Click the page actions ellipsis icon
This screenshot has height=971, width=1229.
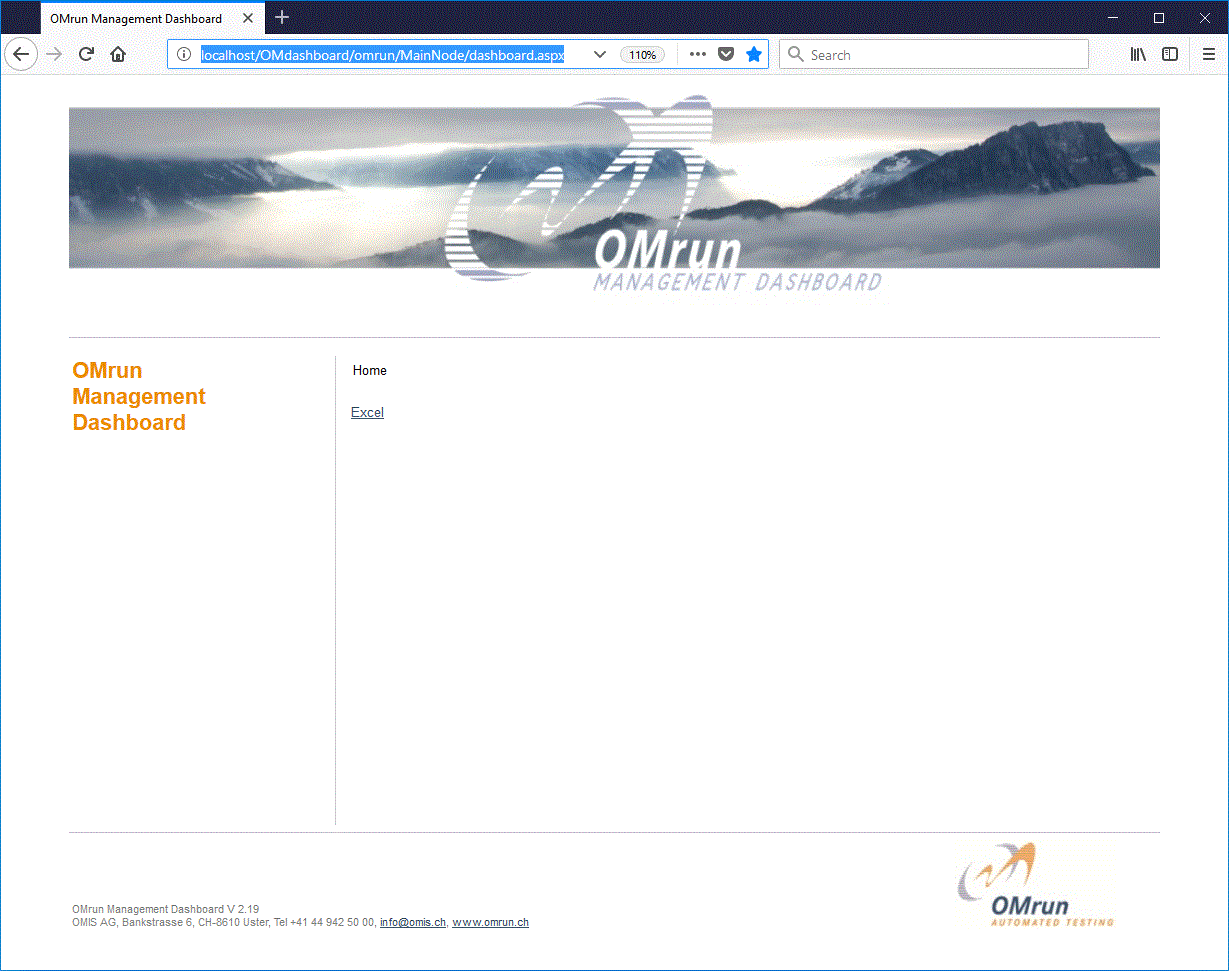[x=697, y=55]
